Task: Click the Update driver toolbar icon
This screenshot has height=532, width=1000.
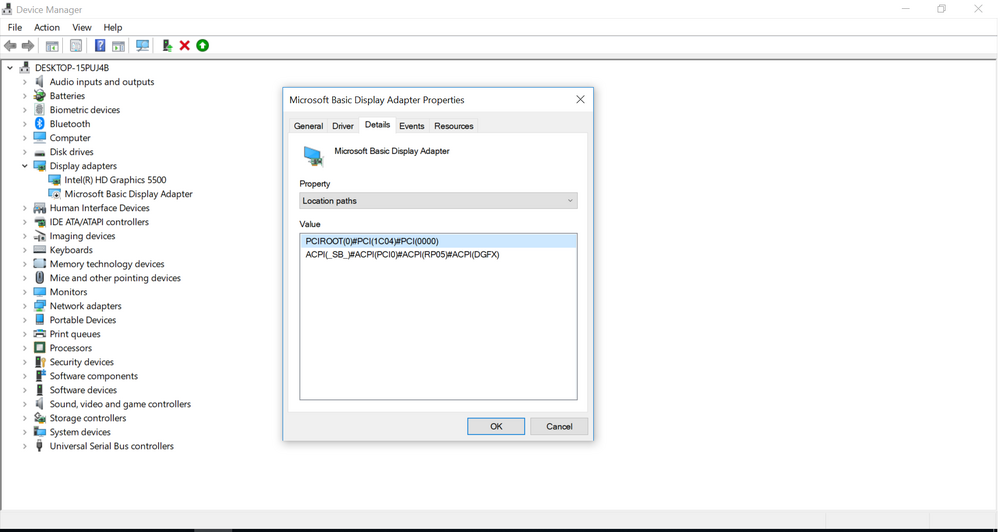Action: tap(167, 46)
